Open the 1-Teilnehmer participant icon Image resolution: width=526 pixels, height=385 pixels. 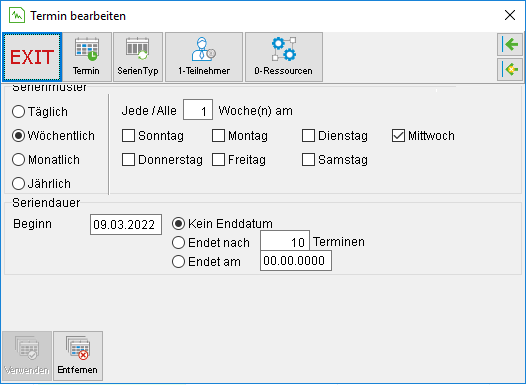[x=204, y=57]
